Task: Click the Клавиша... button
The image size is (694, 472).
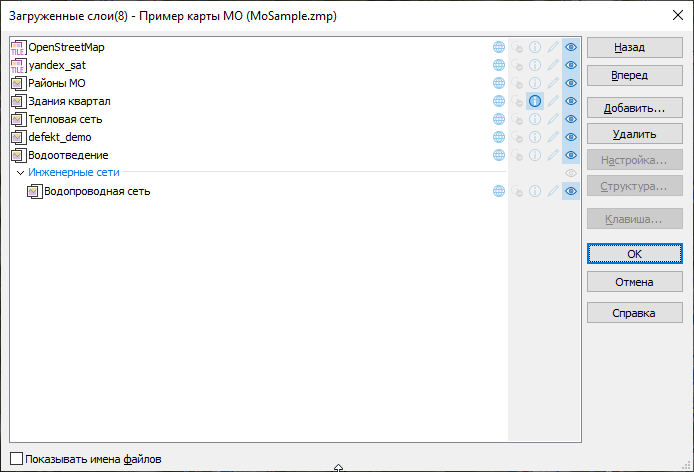Action: coord(635,219)
